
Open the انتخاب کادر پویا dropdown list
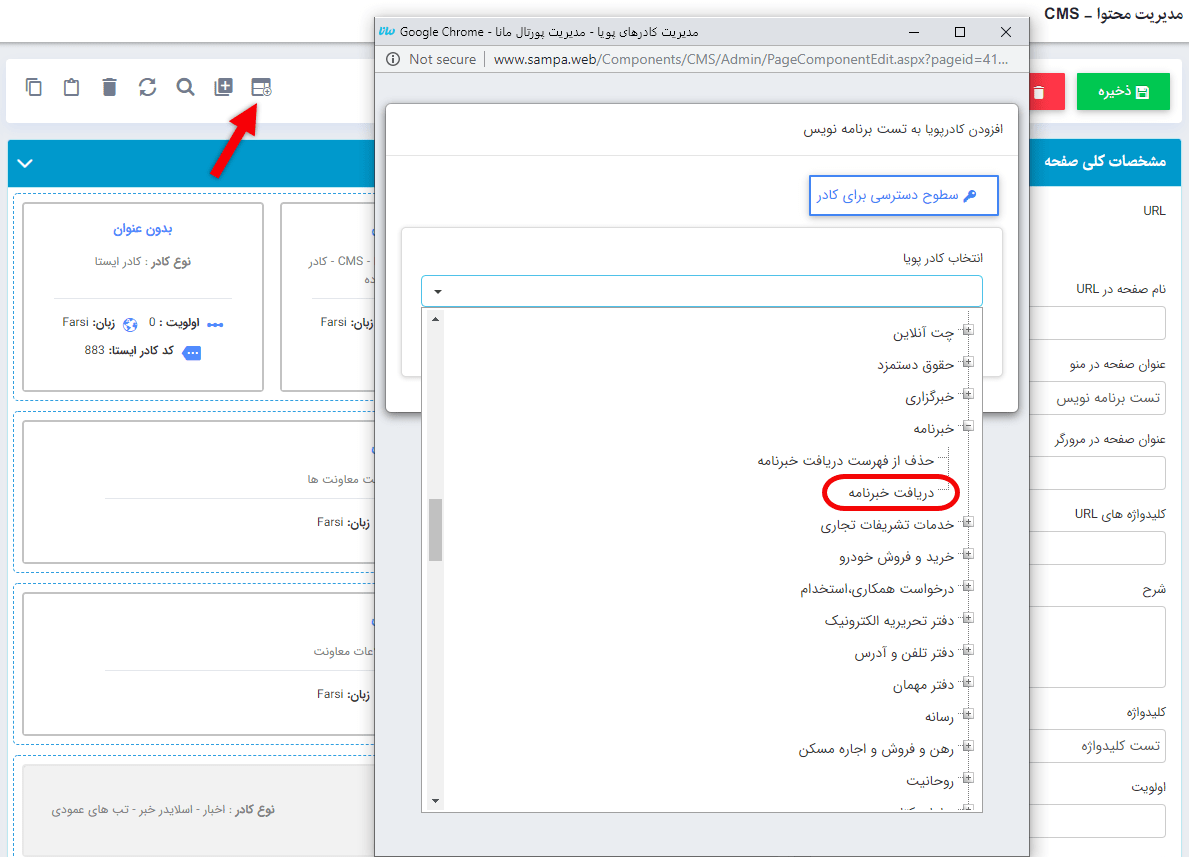437,291
